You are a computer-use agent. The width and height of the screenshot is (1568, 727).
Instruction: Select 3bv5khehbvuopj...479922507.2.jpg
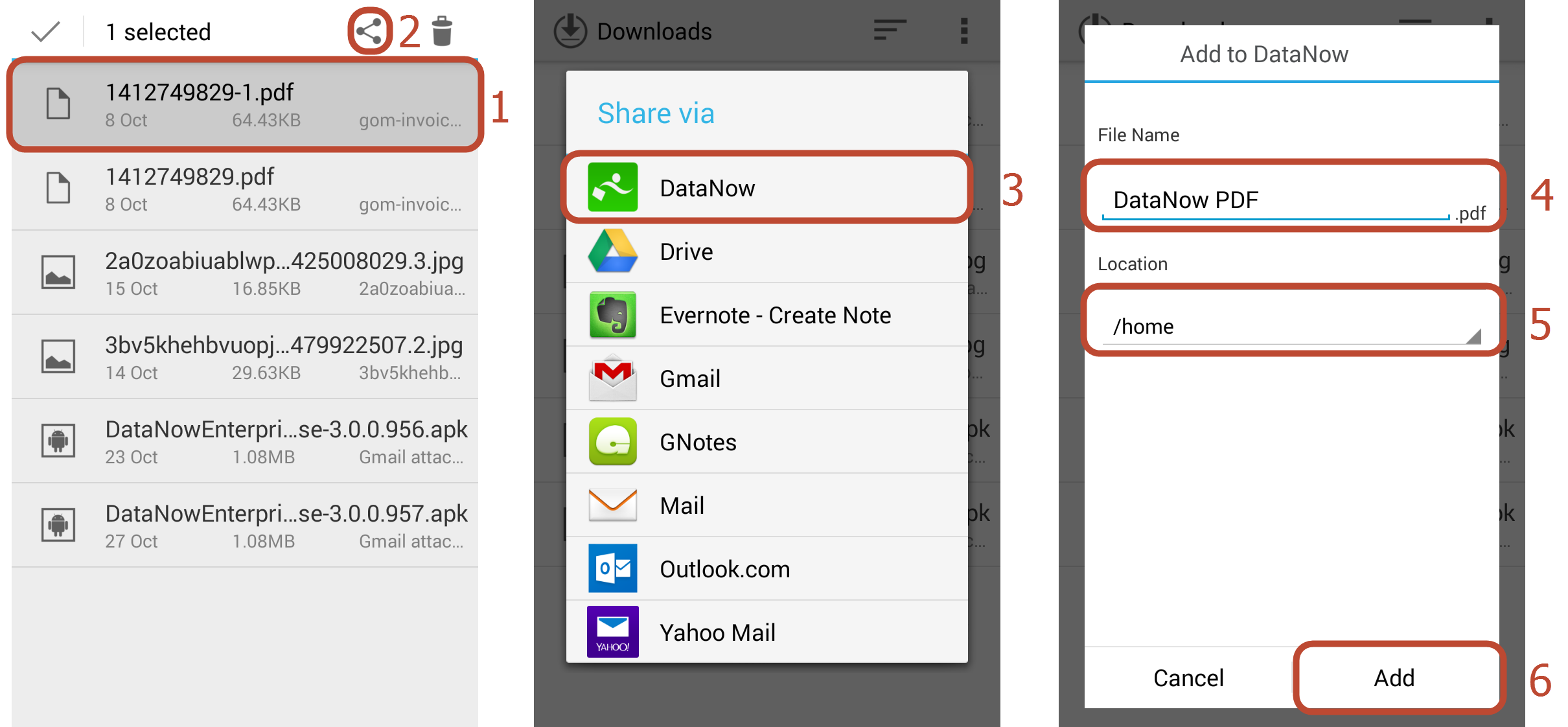tap(245, 356)
